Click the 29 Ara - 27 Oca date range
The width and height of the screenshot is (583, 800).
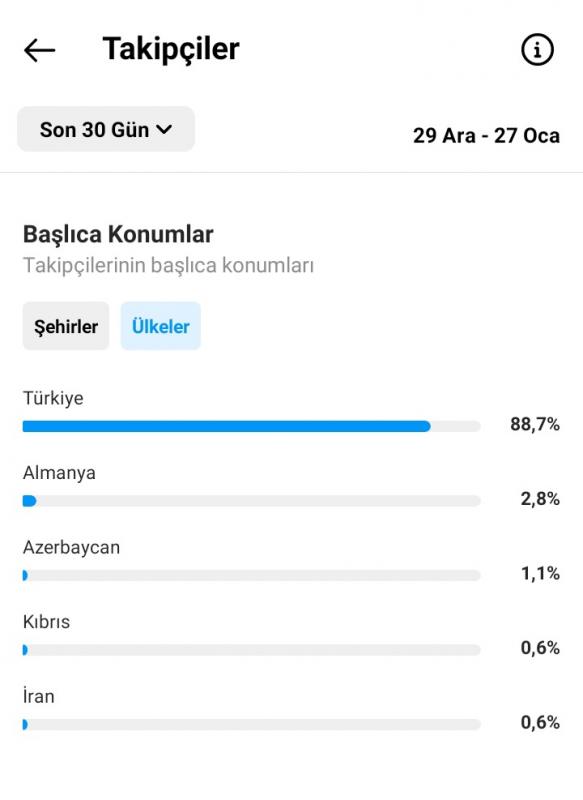(x=486, y=136)
